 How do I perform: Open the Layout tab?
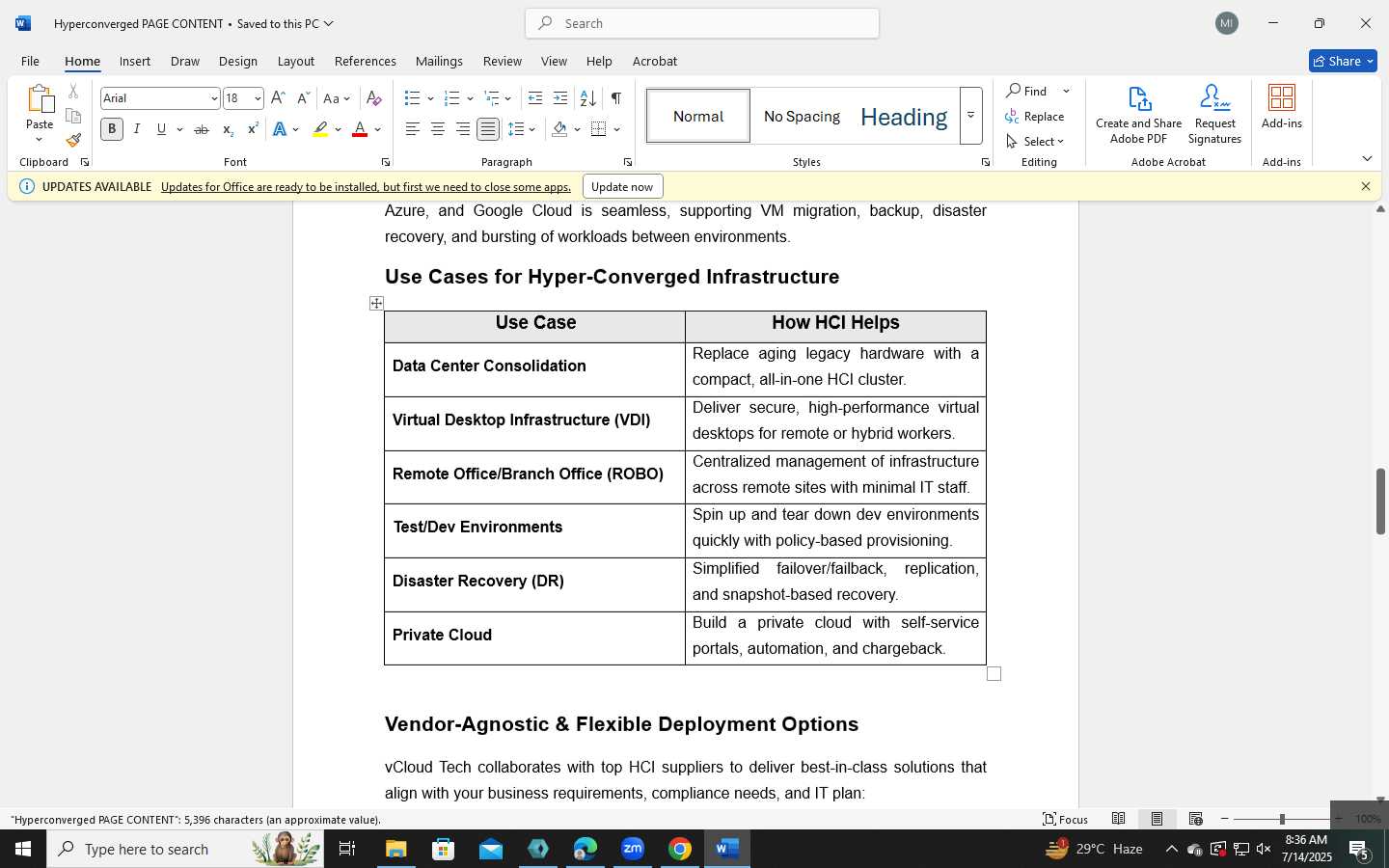pyautogui.click(x=295, y=61)
